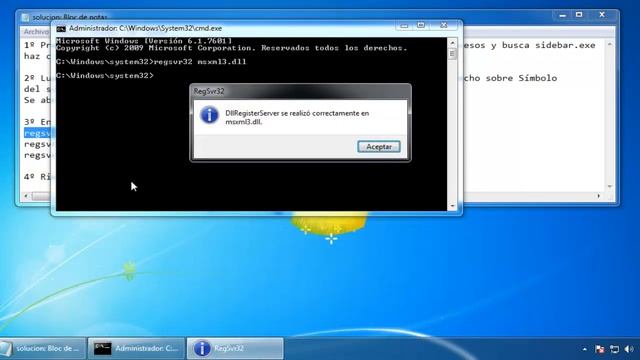The image size is (640, 360).
Task: Click the 'regsvr32 msxml3.dll' command line text
Action: pyautogui.click(x=200, y=62)
